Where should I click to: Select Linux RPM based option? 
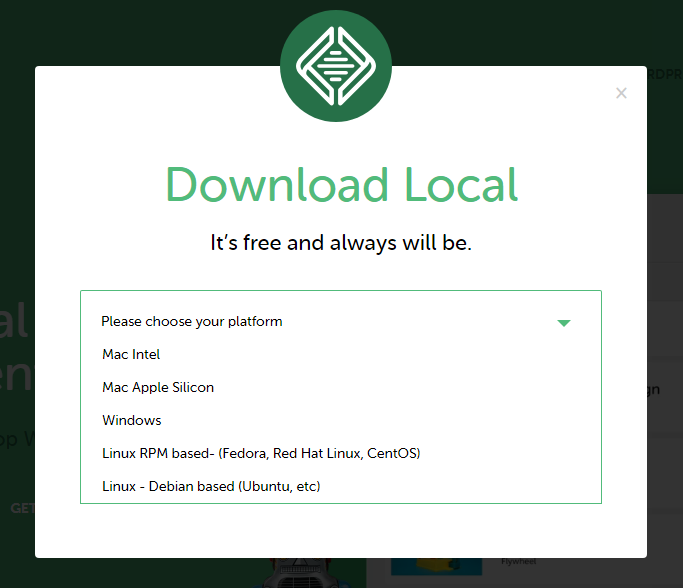tap(261, 453)
